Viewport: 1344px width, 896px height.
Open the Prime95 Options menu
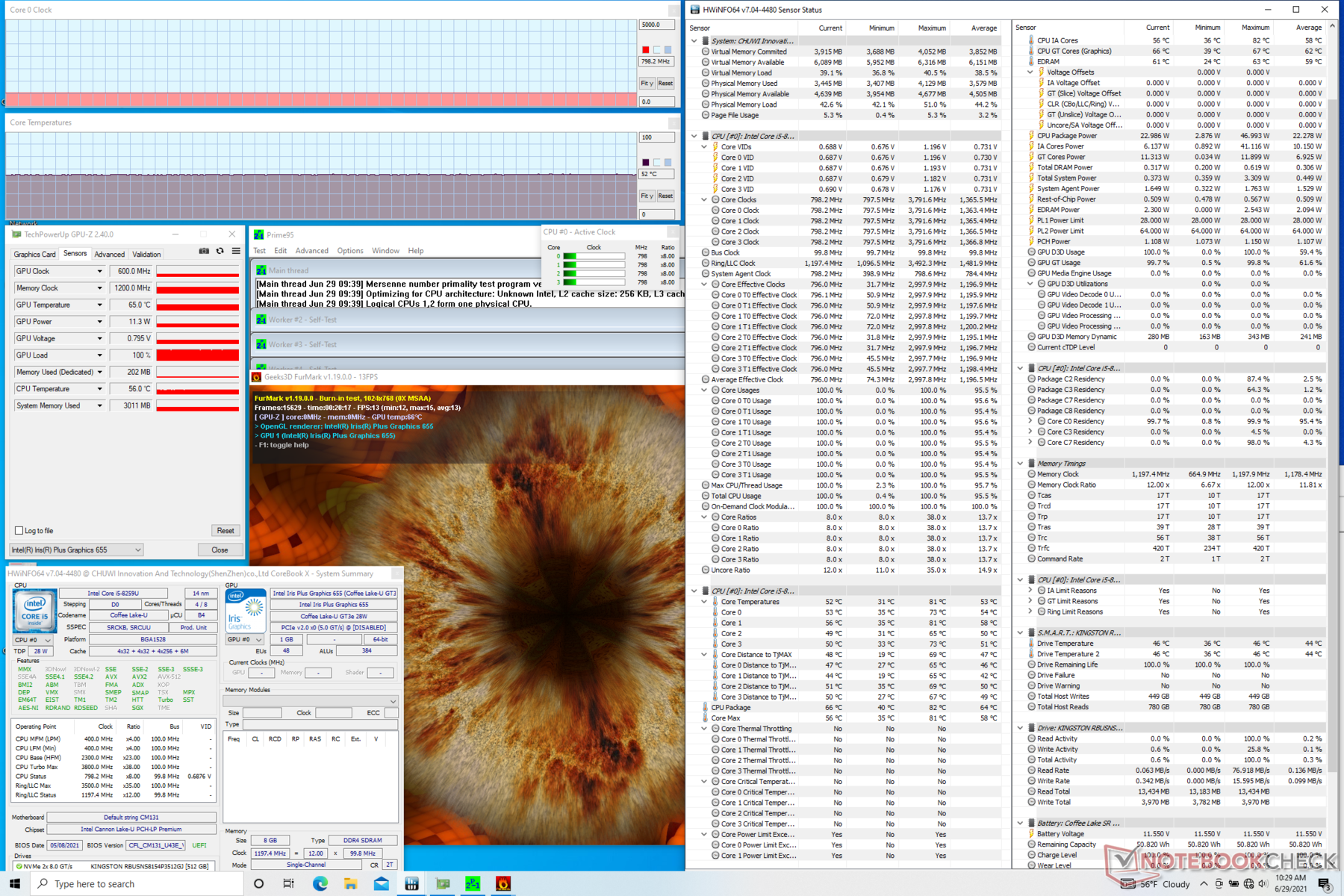349,251
